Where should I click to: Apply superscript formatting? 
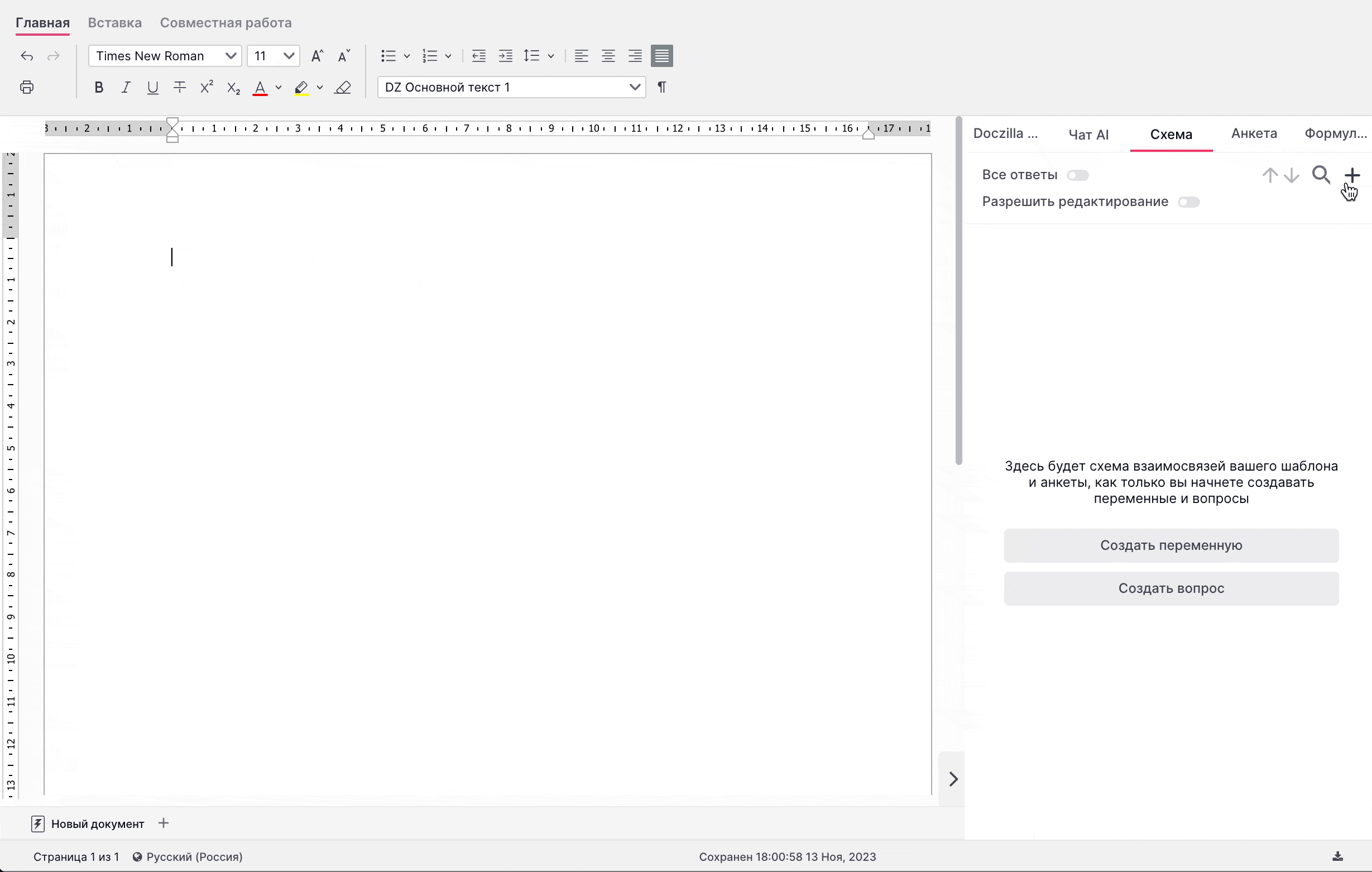[x=207, y=87]
